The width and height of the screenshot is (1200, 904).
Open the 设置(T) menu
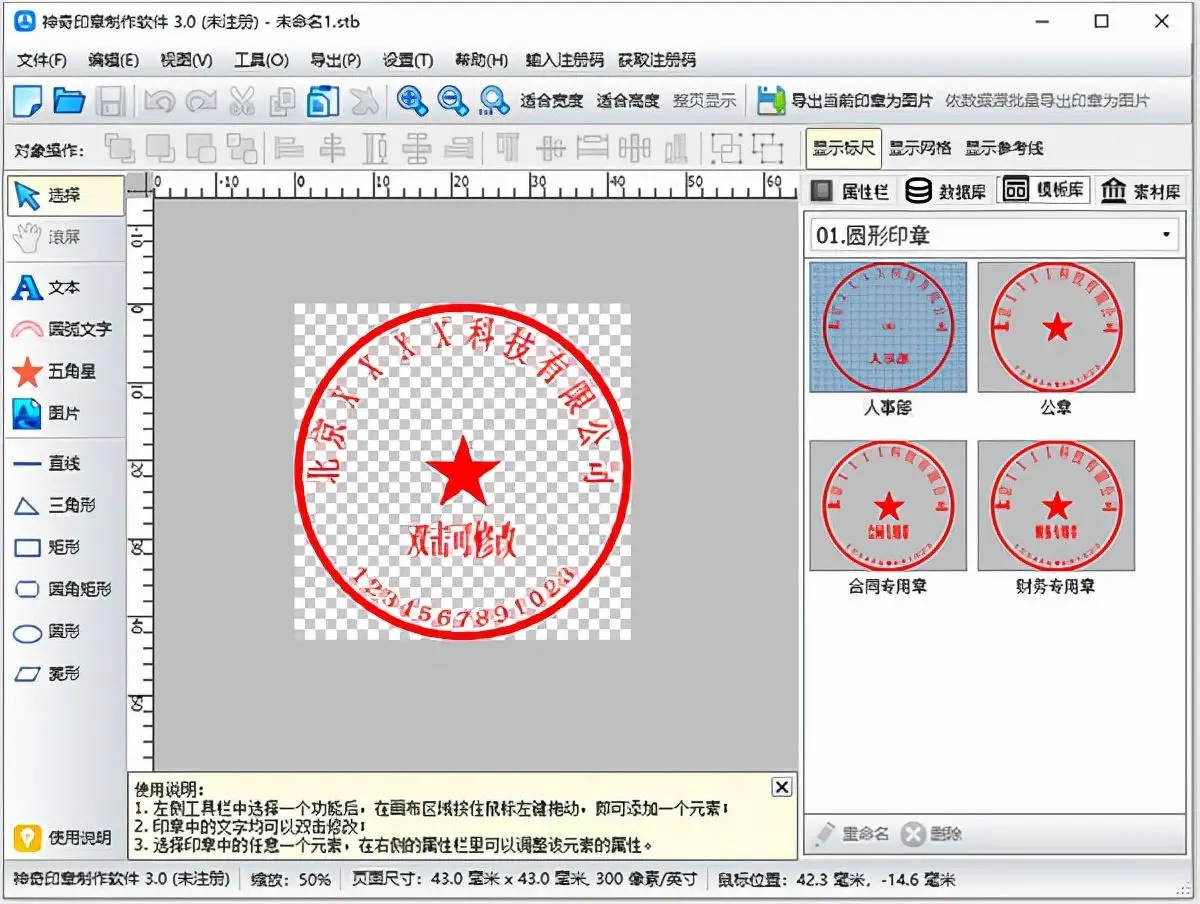(404, 60)
